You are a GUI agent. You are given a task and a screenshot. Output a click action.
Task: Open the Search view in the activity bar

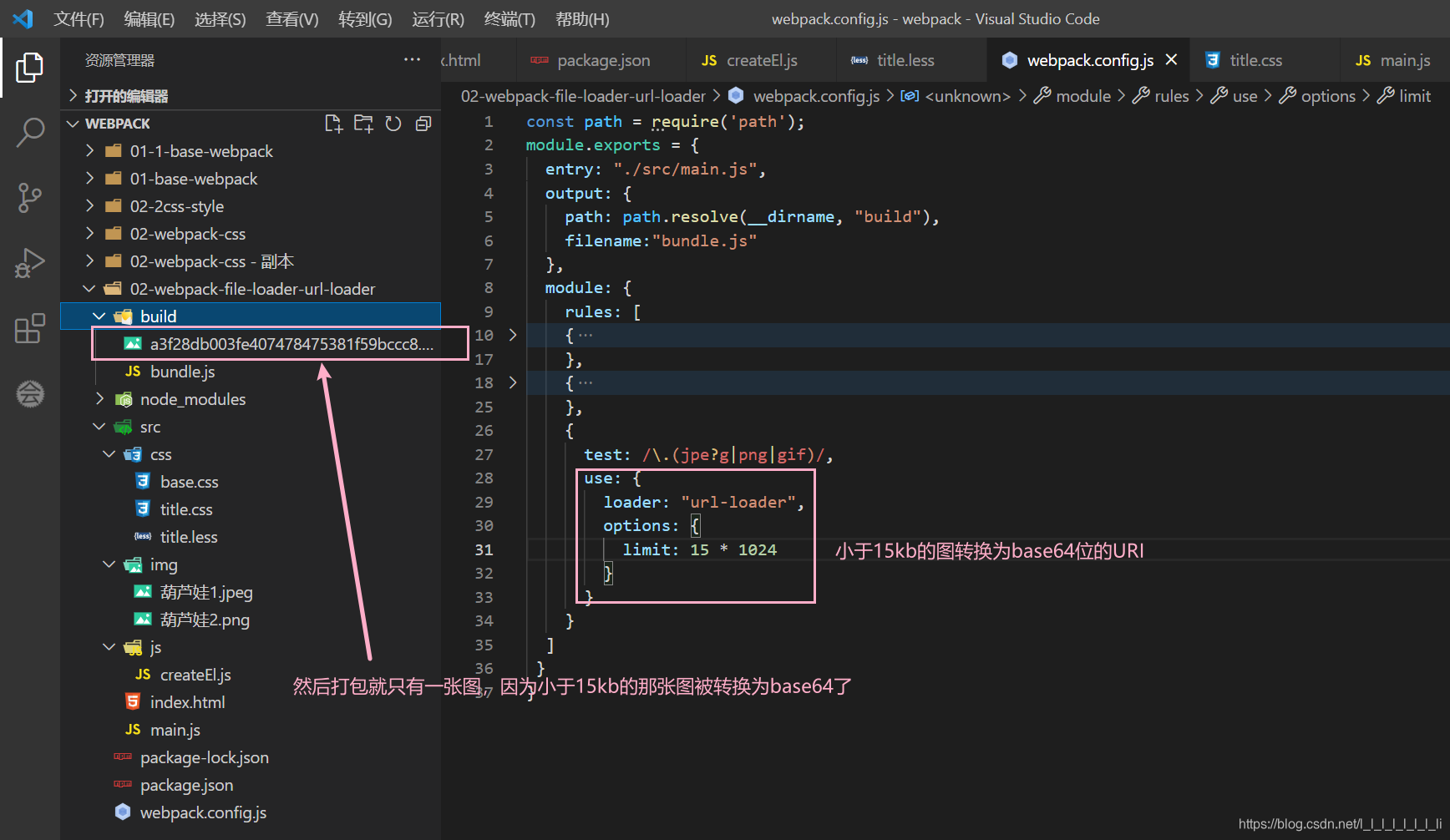coord(30,132)
